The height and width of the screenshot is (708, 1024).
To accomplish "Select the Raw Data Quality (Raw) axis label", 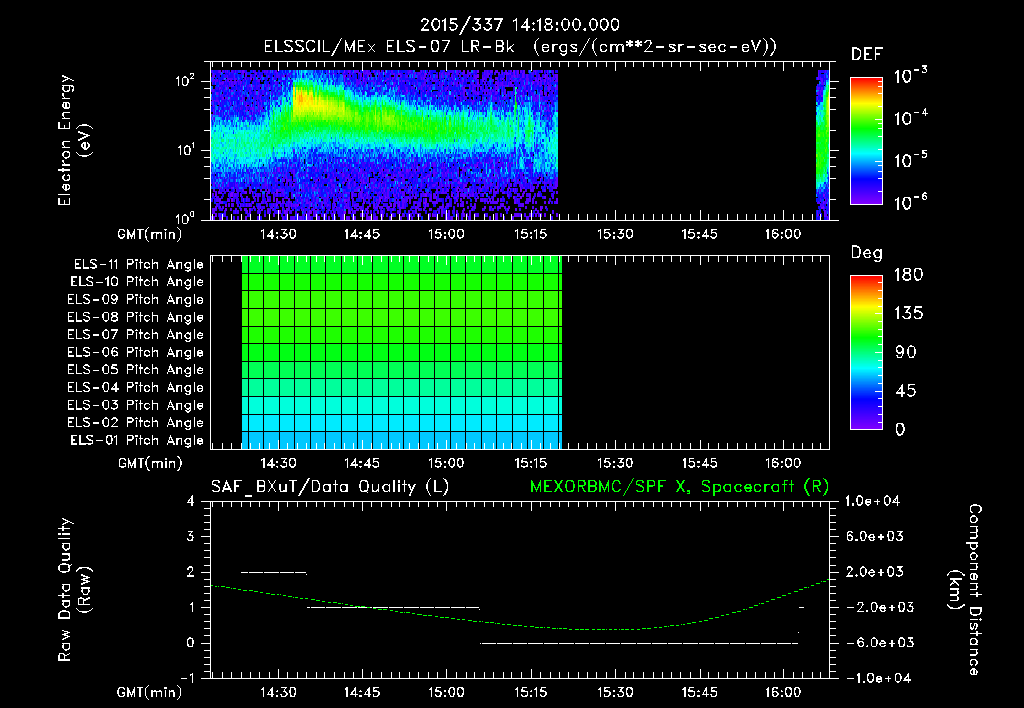I will tap(74, 590).
